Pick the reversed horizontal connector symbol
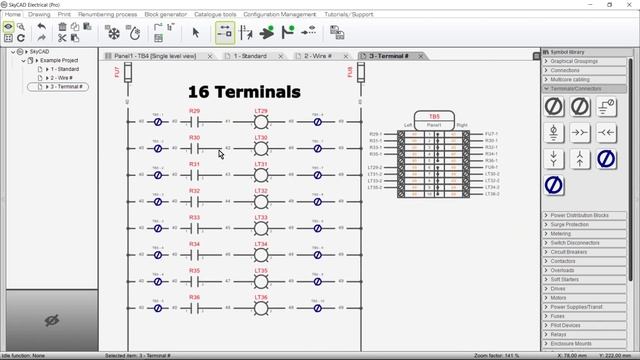Viewport: 640px width, 360px height. (x=607, y=133)
